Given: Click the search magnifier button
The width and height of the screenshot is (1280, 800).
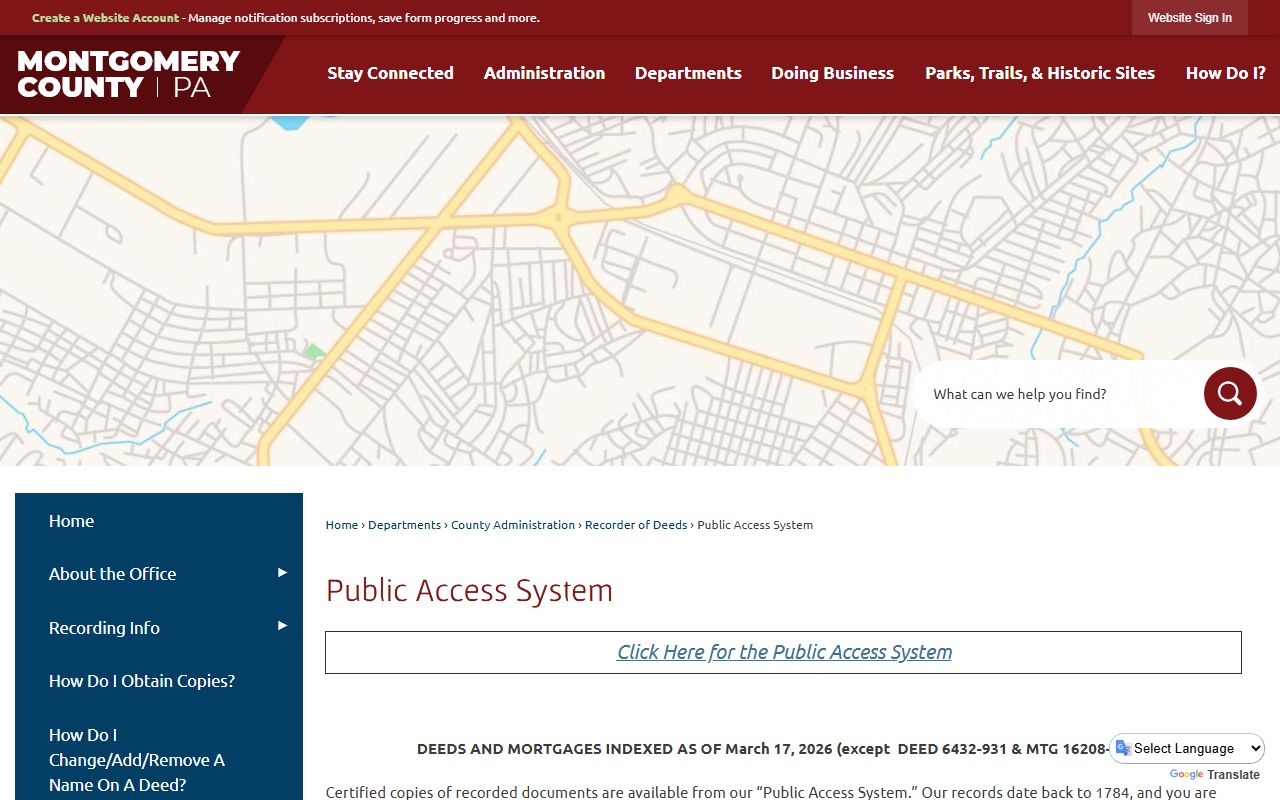Looking at the screenshot, I should (x=1230, y=393).
